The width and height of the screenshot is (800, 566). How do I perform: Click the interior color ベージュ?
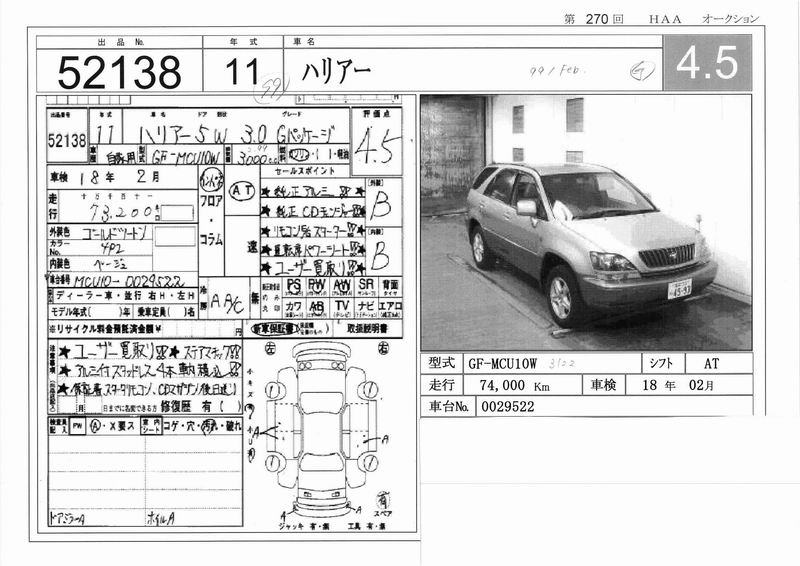(x=110, y=264)
